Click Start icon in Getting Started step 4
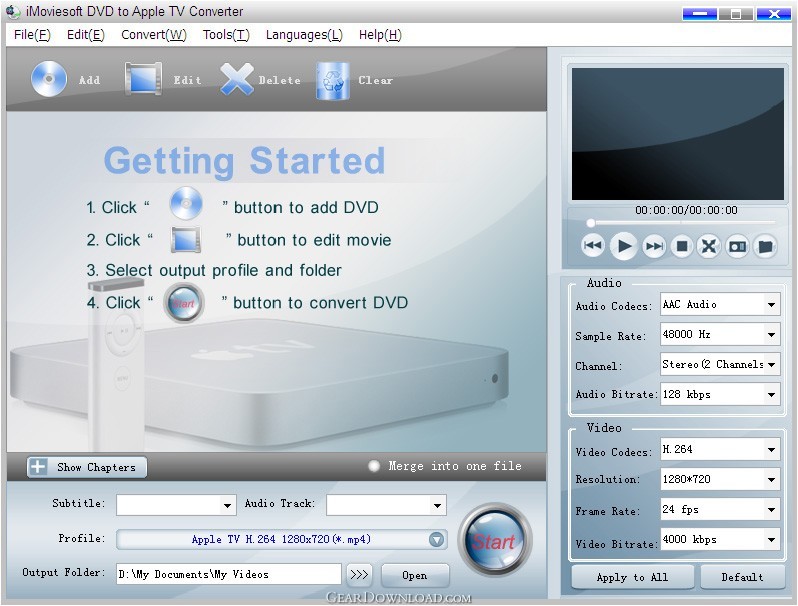The image size is (798, 606). click(184, 303)
